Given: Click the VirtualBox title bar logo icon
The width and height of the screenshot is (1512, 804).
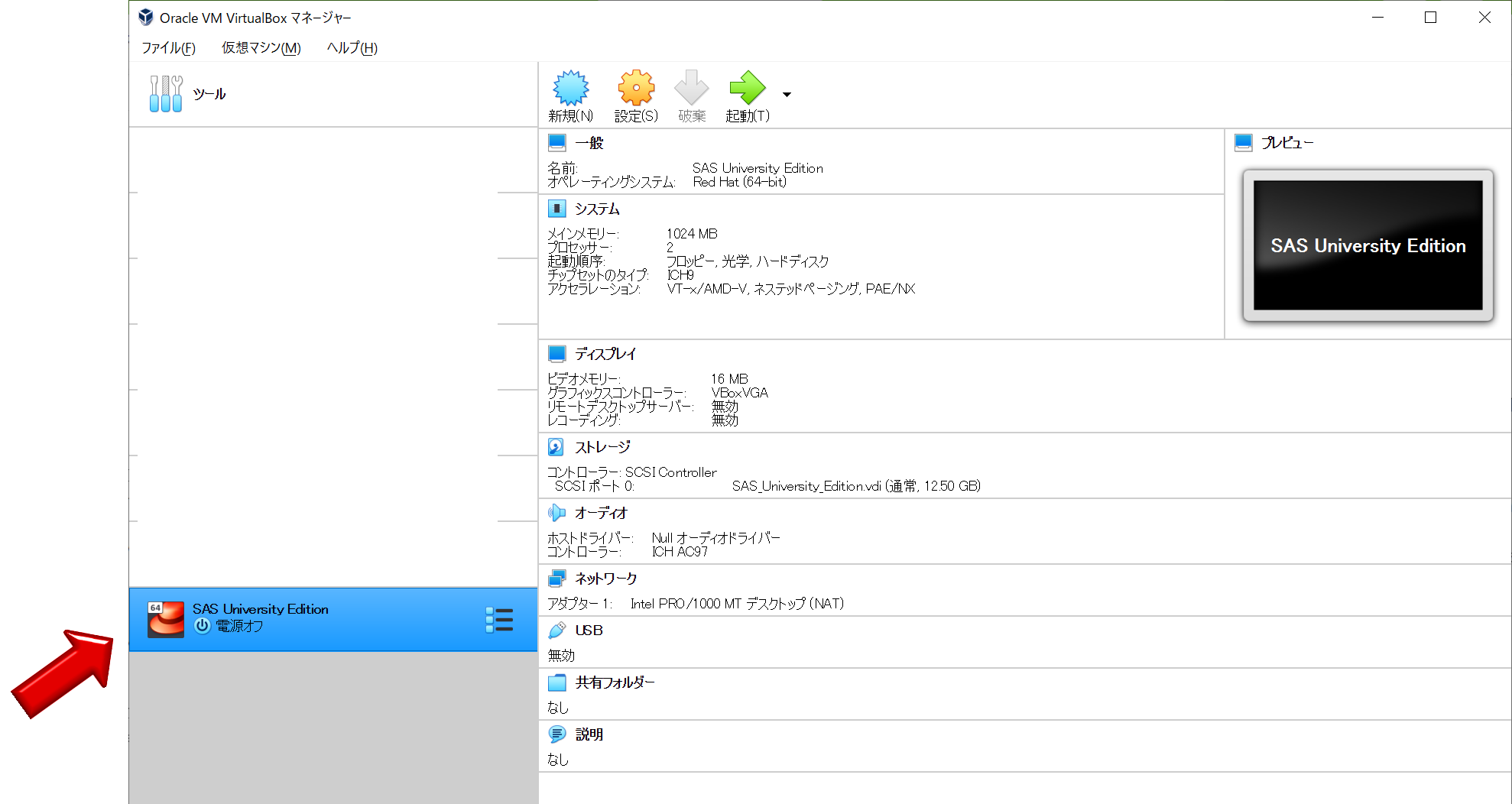Looking at the screenshot, I should [x=146, y=17].
